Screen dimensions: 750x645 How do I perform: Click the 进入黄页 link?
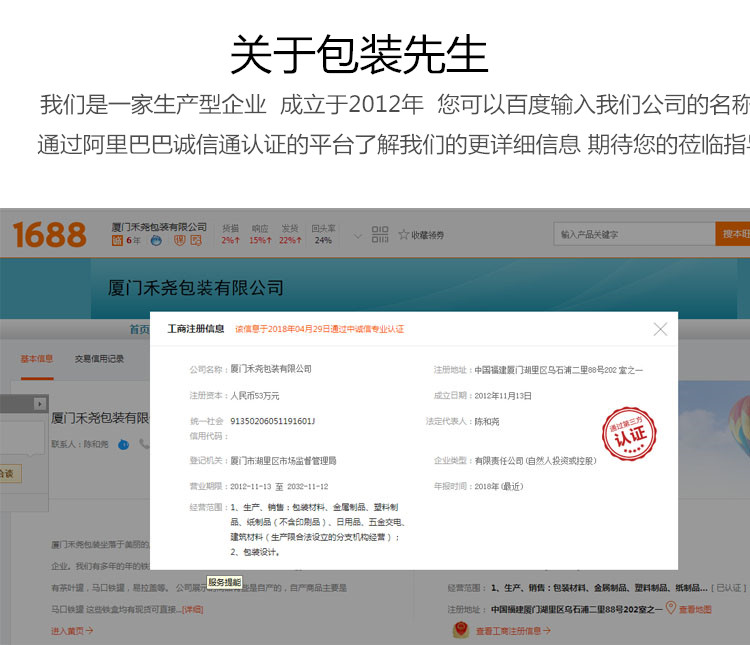click(72, 631)
